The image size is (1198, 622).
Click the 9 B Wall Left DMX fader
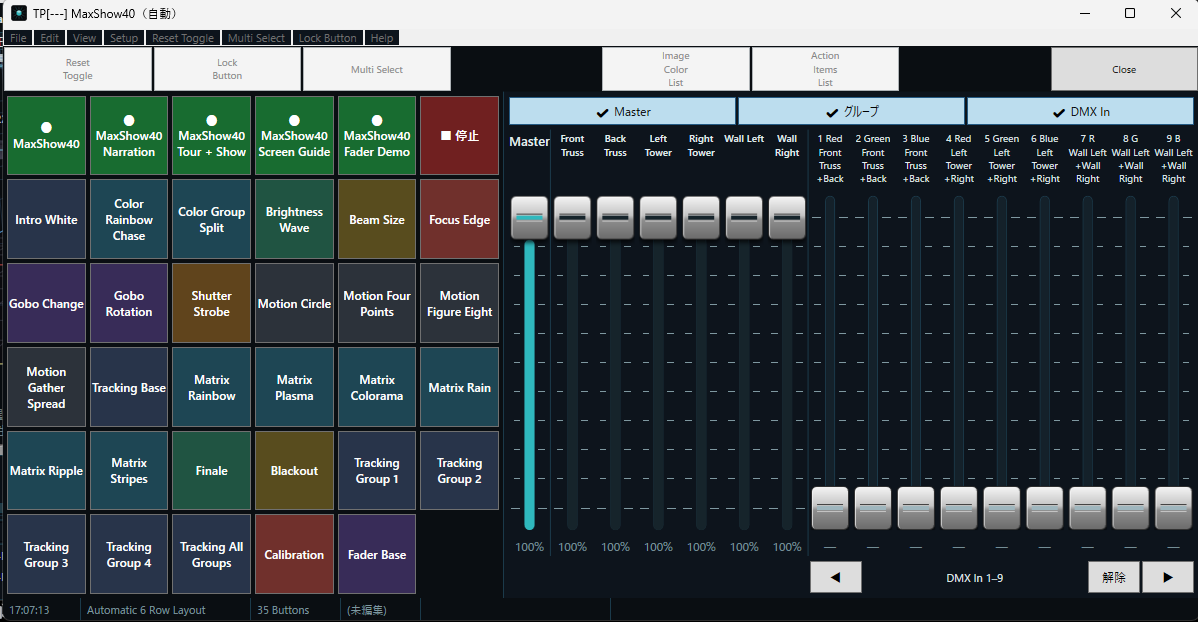coord(1174,507)
